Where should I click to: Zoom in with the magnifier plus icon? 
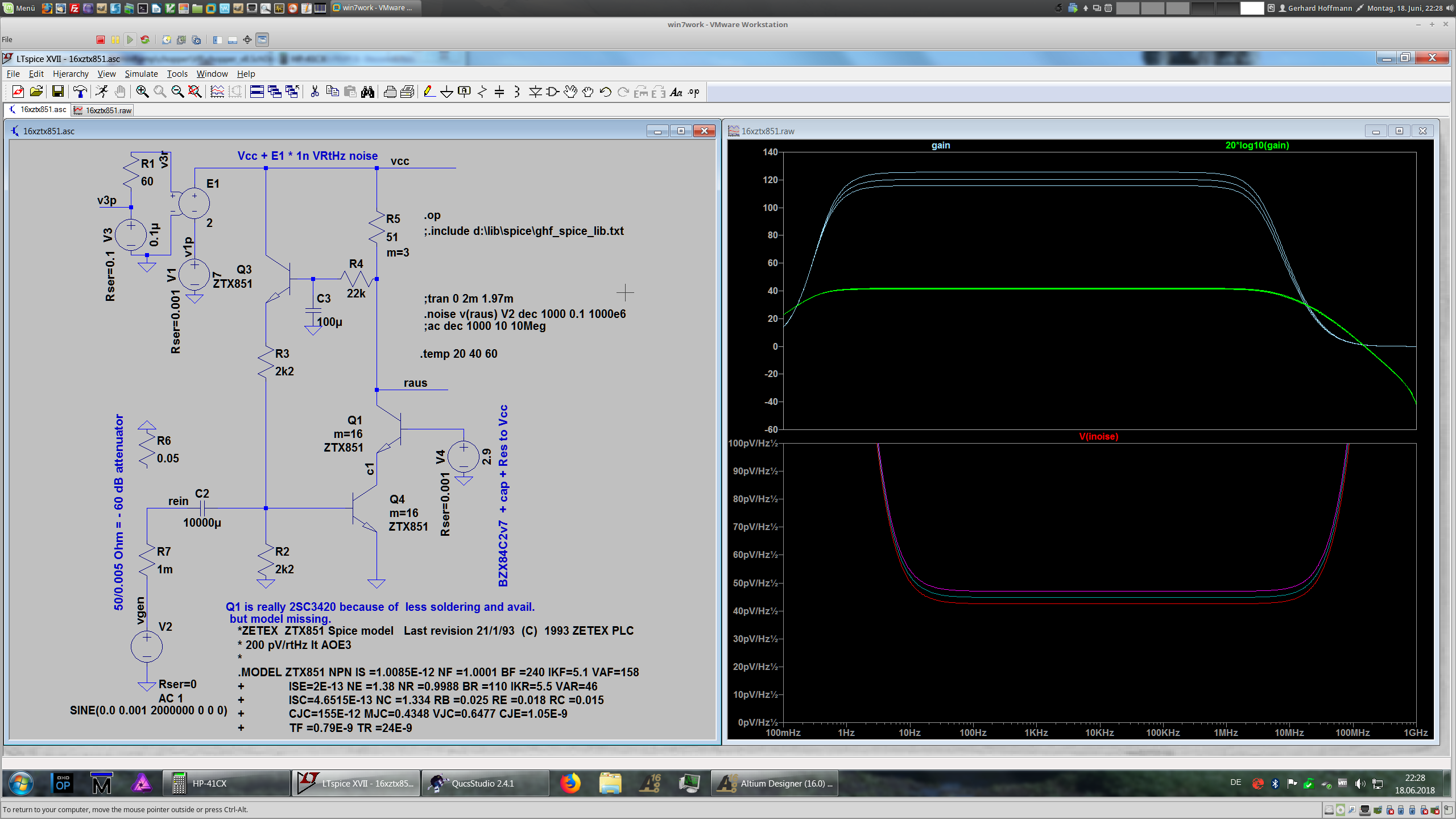coord(142,92)
